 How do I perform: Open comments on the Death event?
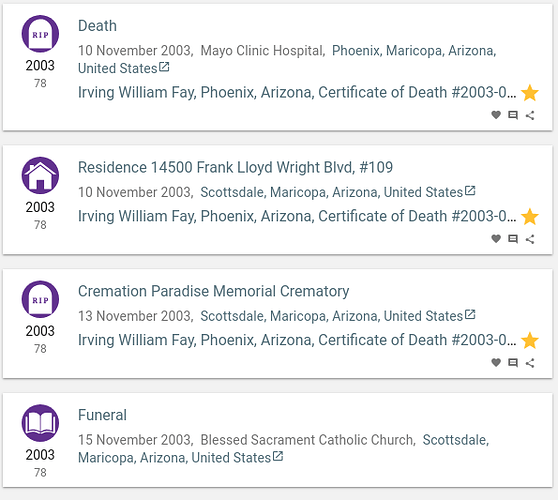[513, 115]
